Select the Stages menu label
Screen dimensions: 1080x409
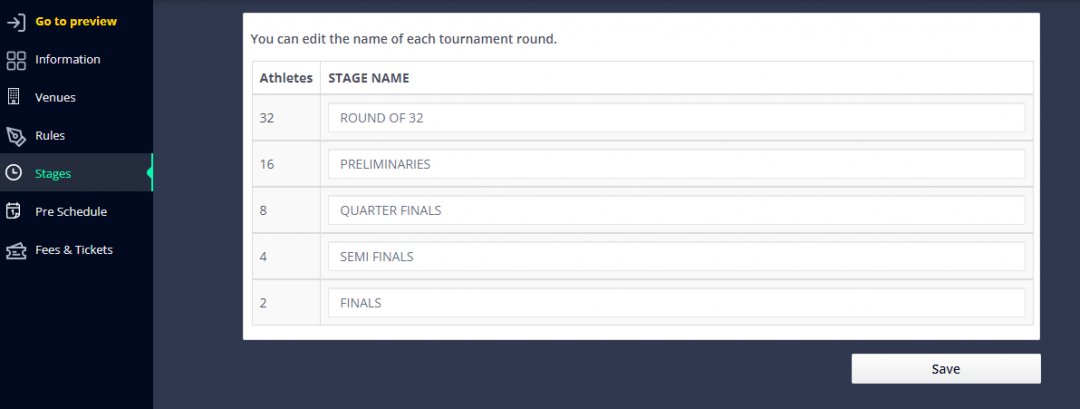pos(53,174)
